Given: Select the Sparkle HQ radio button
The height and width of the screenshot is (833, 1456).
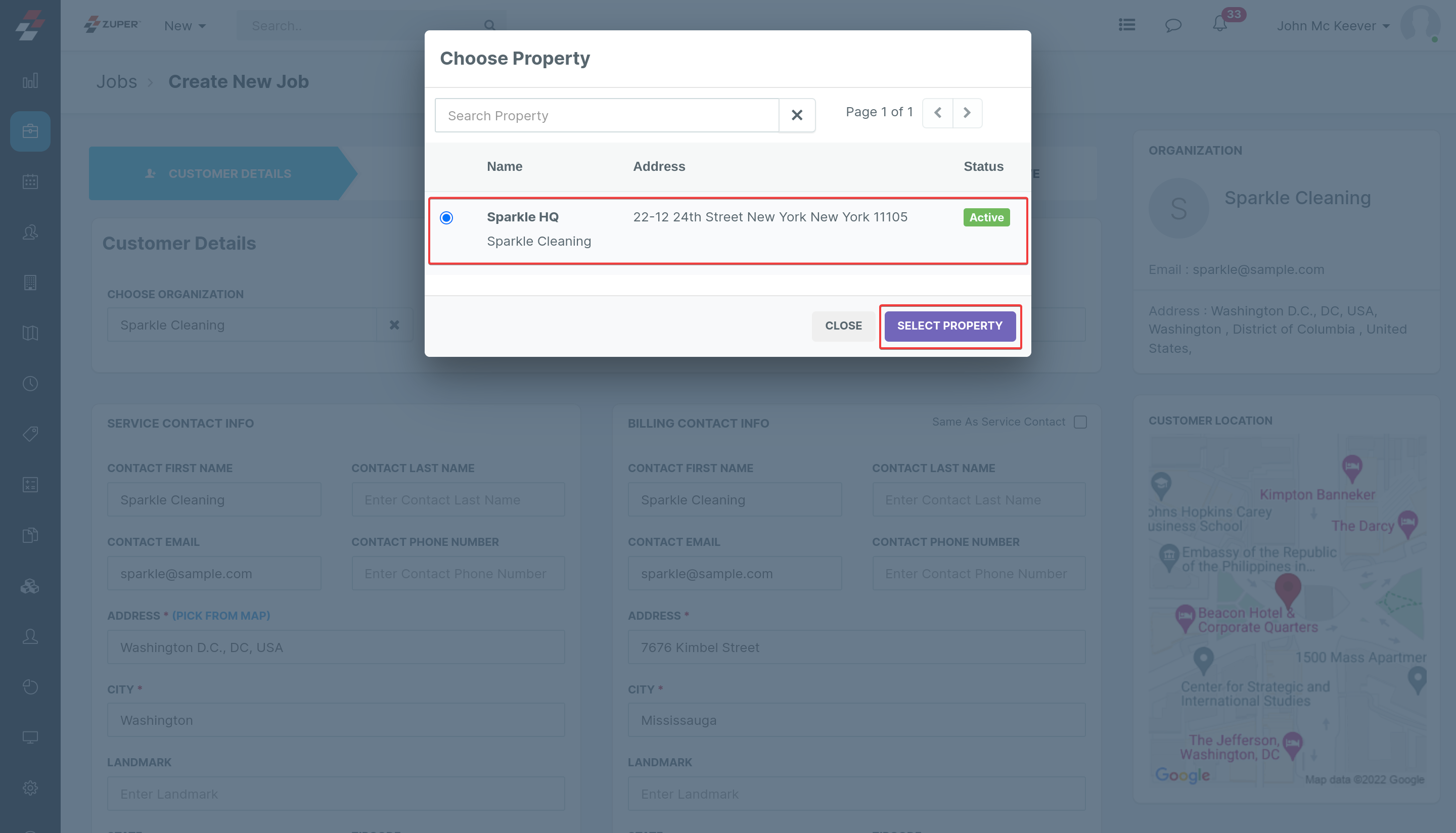Looking at the screenshot, I should pos(446,217).
